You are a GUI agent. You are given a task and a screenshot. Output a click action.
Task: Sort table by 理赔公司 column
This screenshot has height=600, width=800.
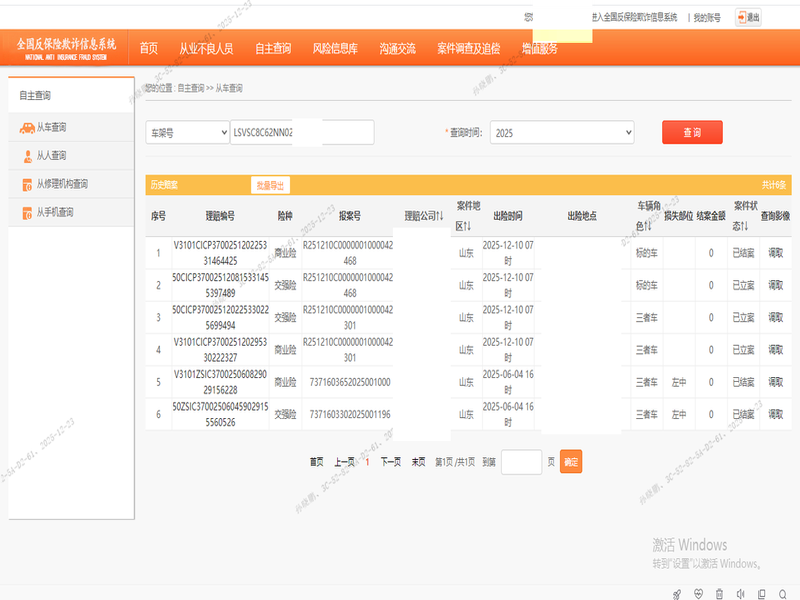click(424, 216)
